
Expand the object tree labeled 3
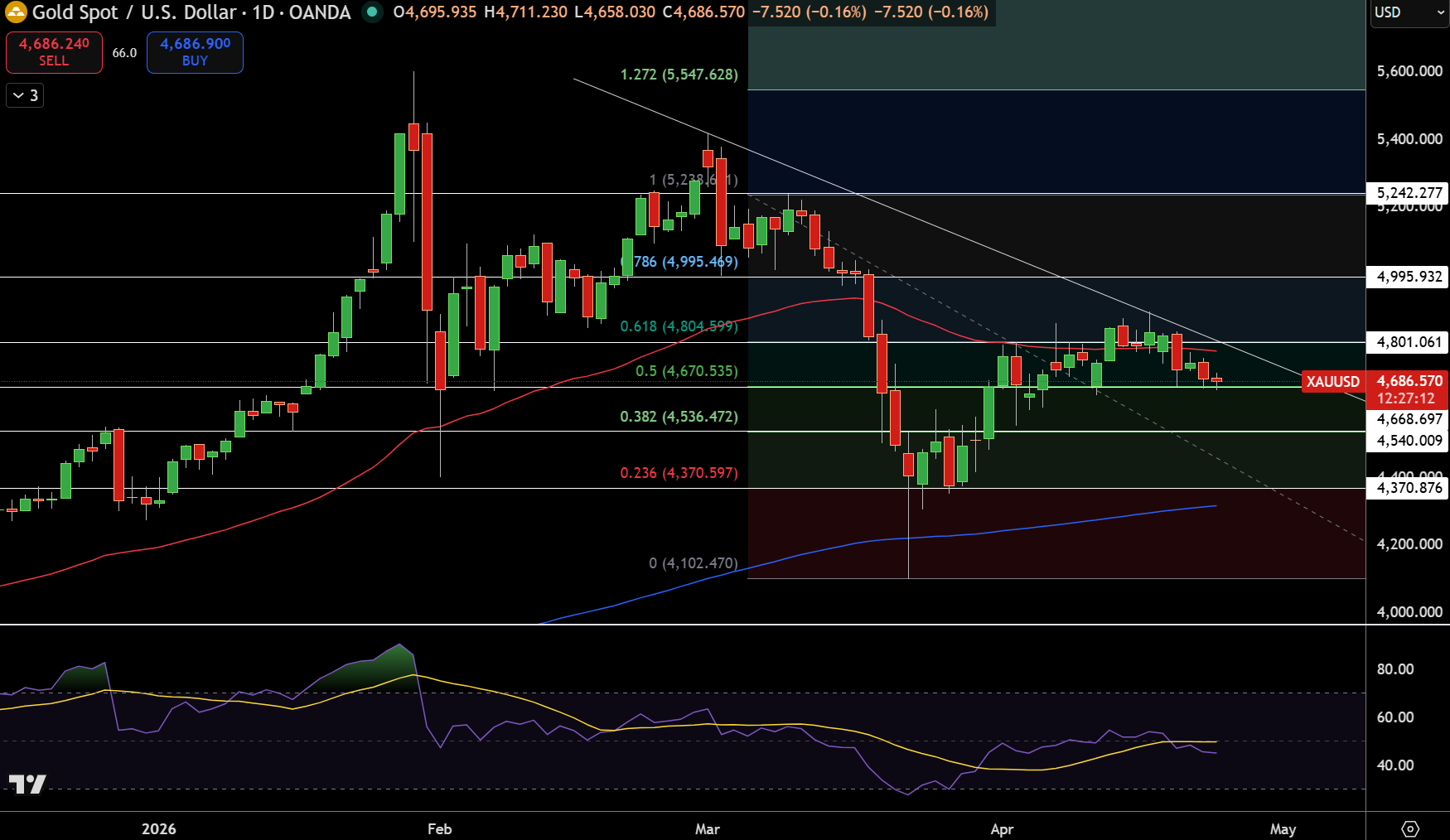(x=23, y=94)
